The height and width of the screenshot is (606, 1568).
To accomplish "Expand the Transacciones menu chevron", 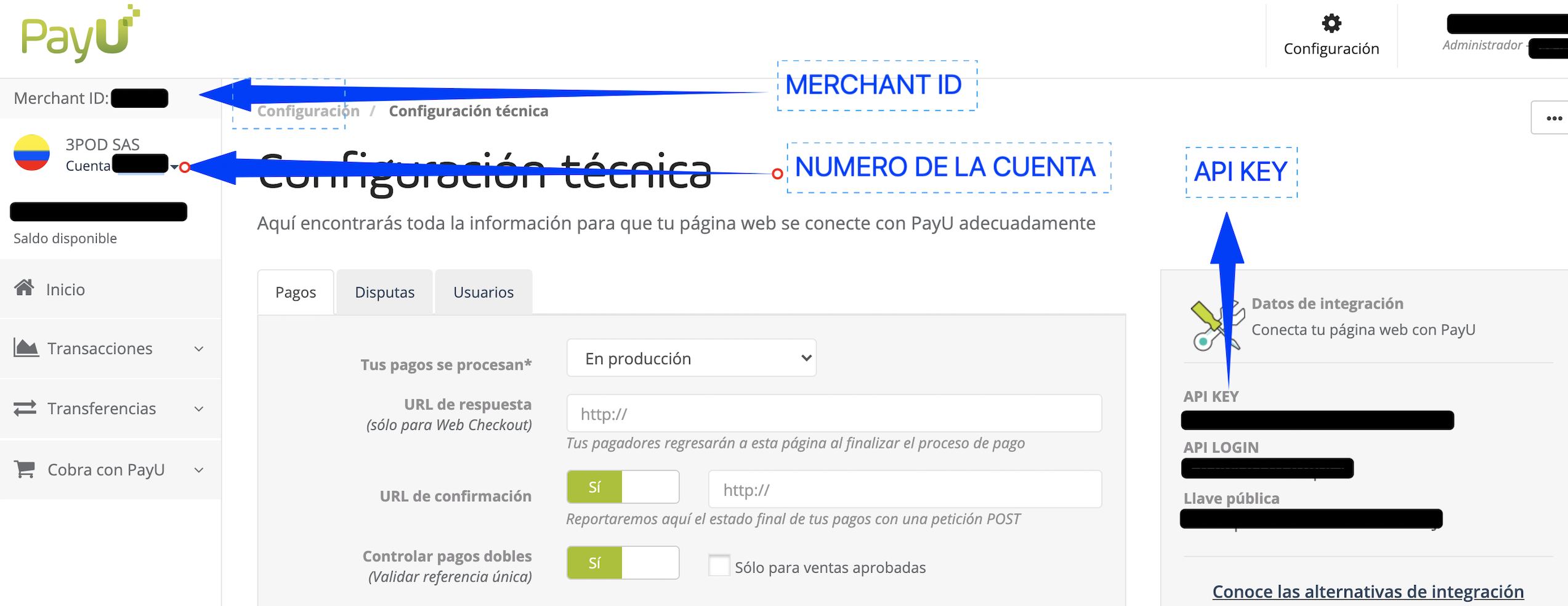I will [x=199, y=349].
